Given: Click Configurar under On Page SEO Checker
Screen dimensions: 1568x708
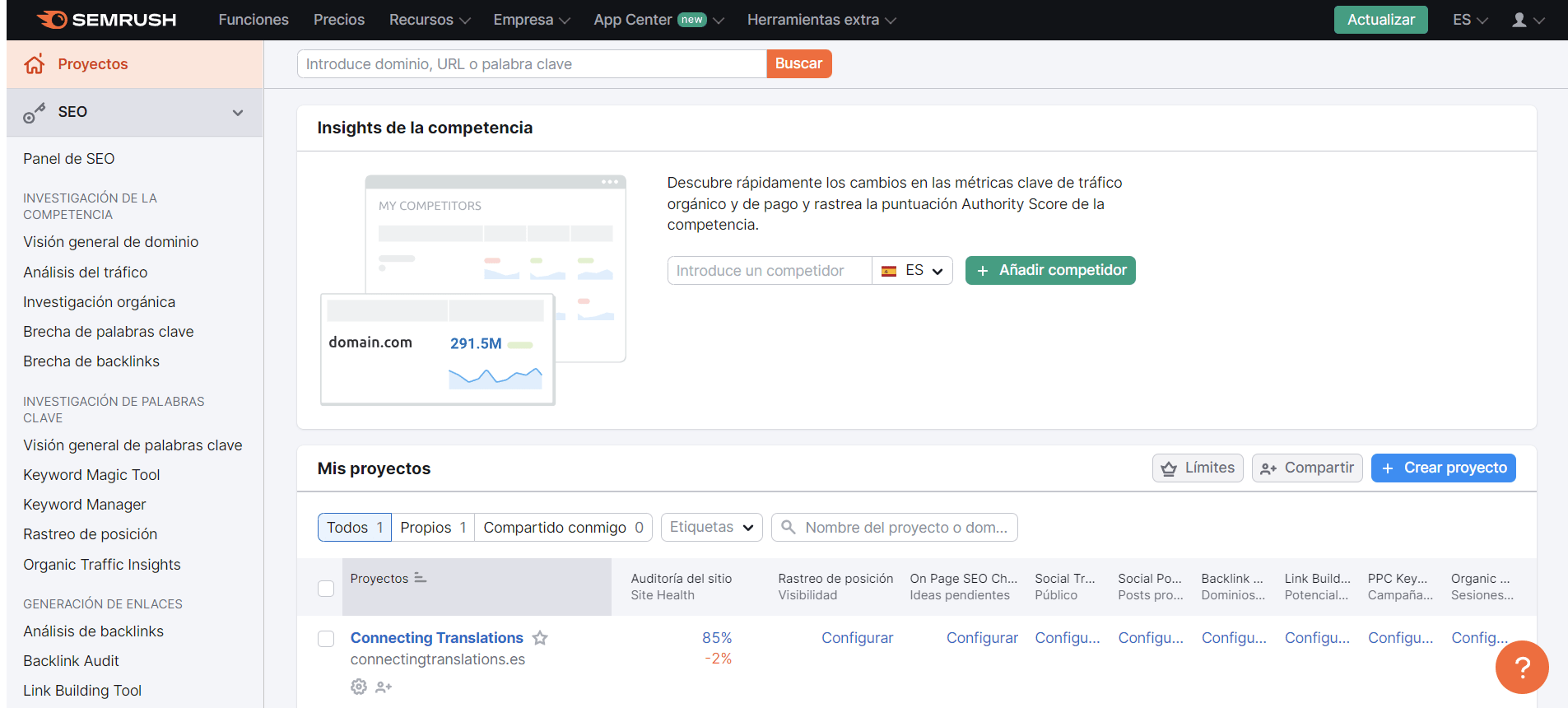Looking at the screenshot, I should pyautogui.click(x=982, y=638).
